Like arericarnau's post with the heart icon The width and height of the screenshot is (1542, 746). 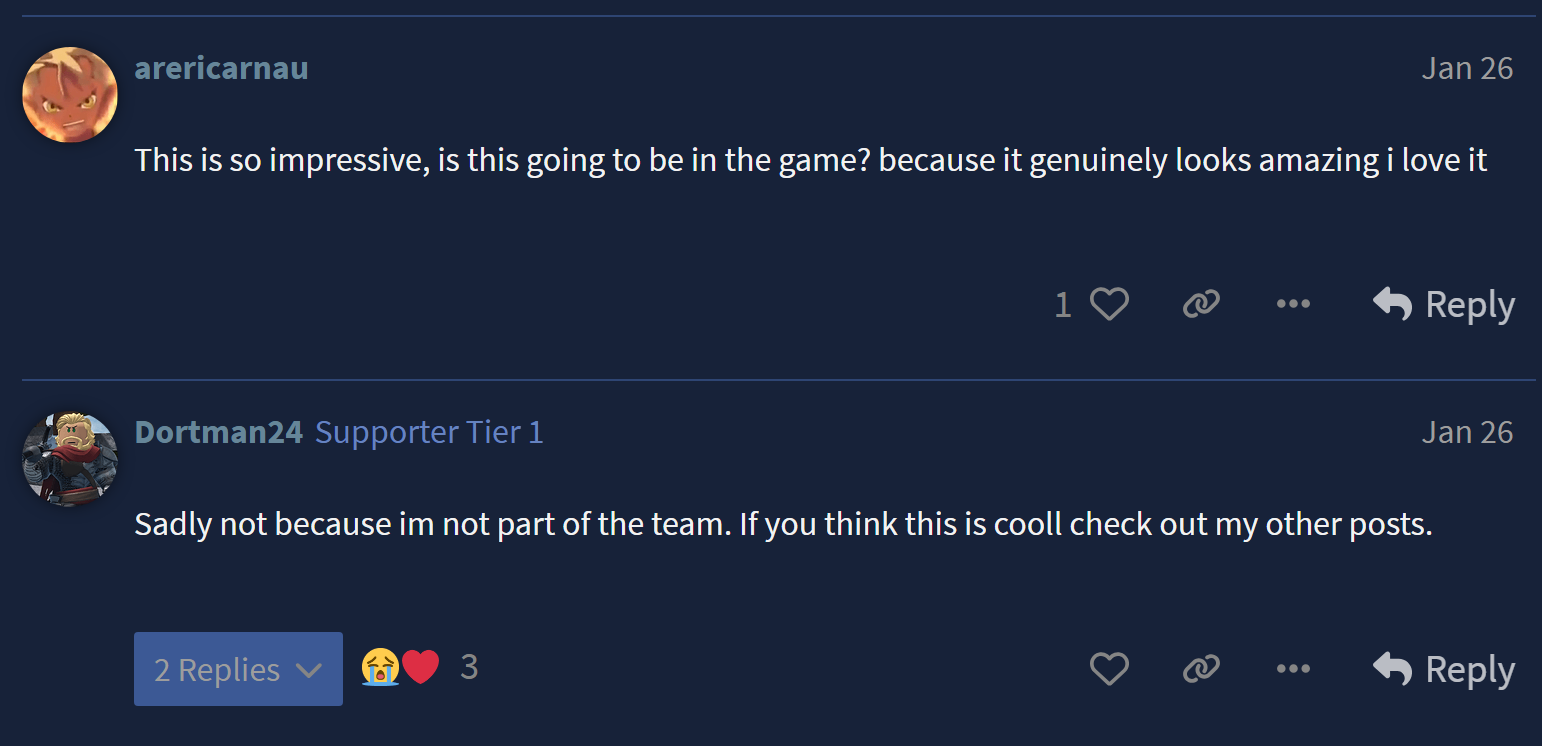click(1109, 304)
